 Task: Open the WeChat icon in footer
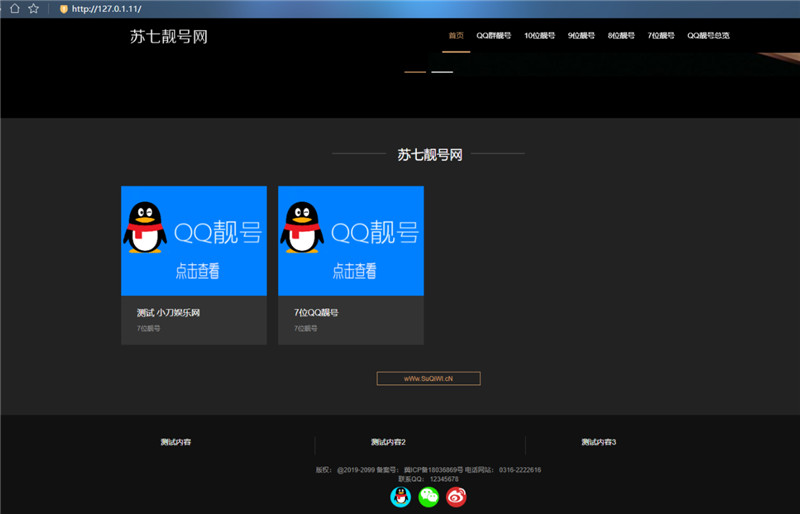pos(429,497)
